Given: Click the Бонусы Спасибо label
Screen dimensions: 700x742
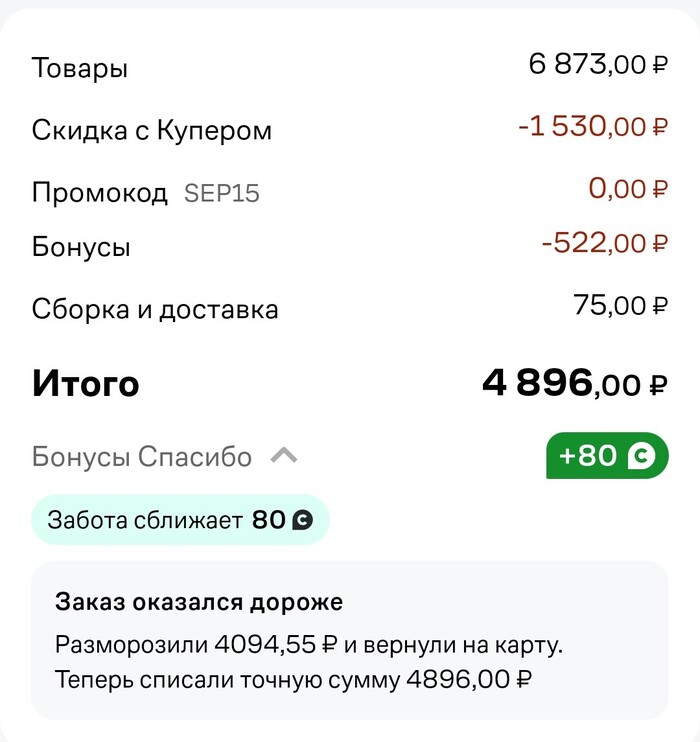Looking at the screenshot, I should (142, 457).
